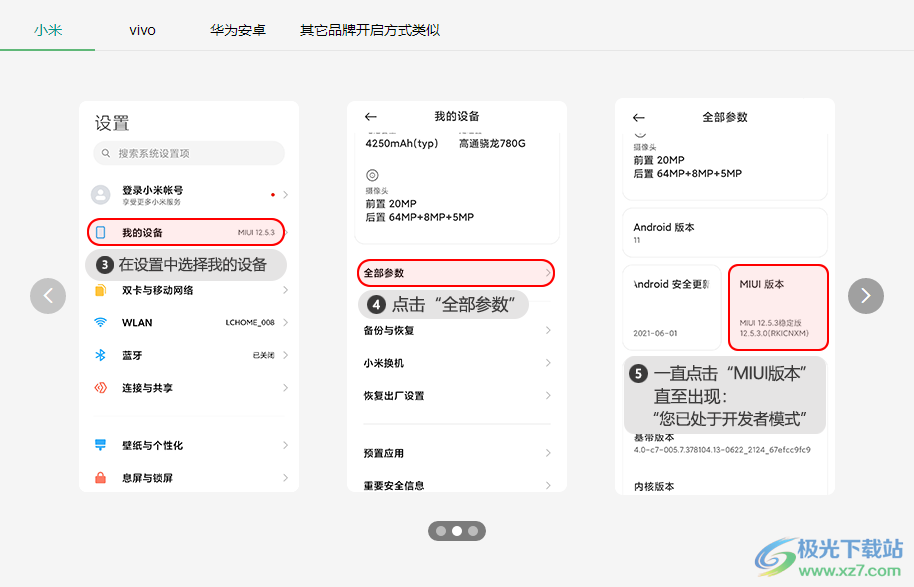Open 备份与恢复 entry
Image resolution: width=914 pixels, height=587 pixels.
coord(457,331)
